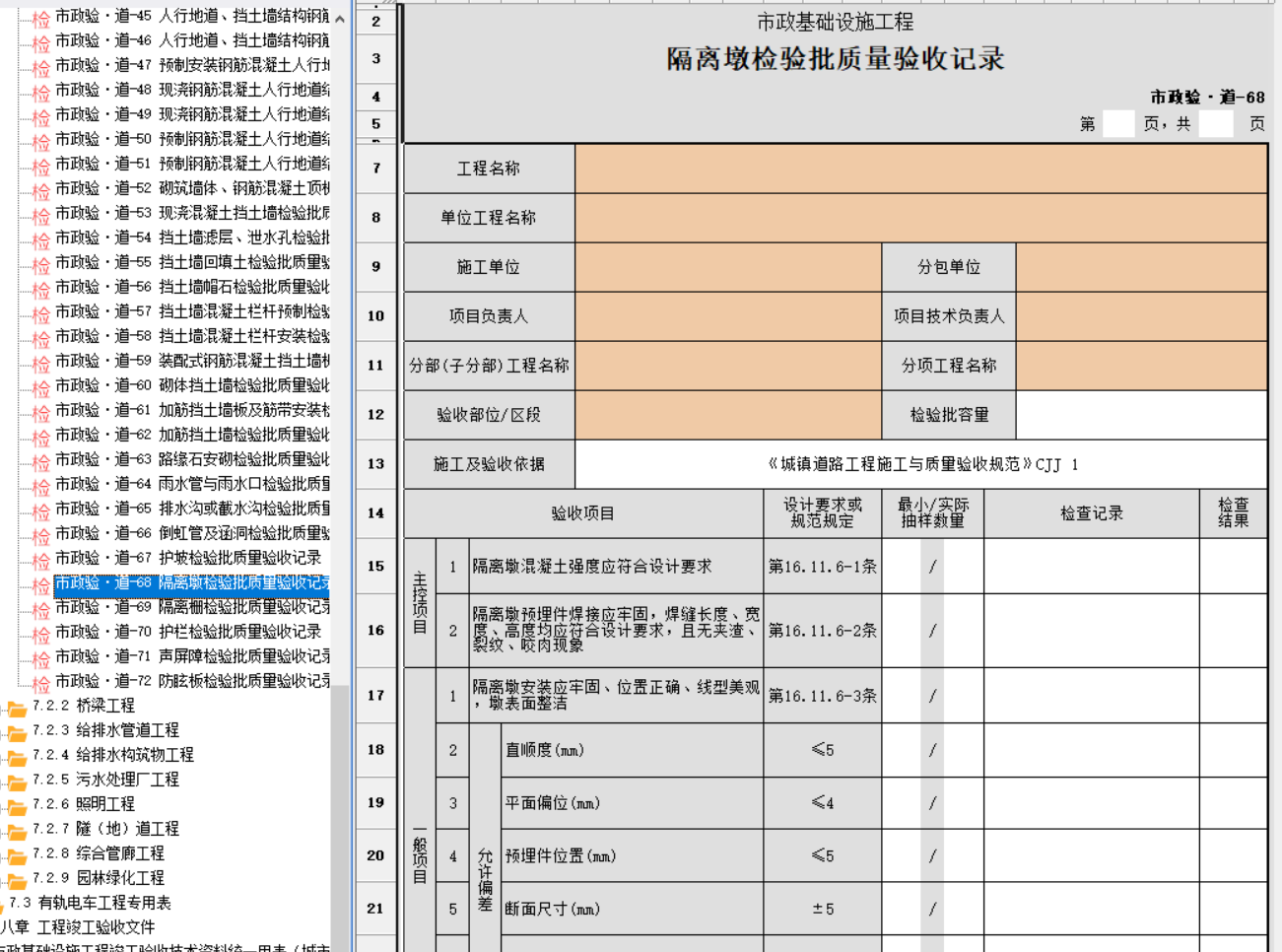This screenshot has width=1282, height=952.
Task: Click the page number box after 第
Action: point(1118,123)
